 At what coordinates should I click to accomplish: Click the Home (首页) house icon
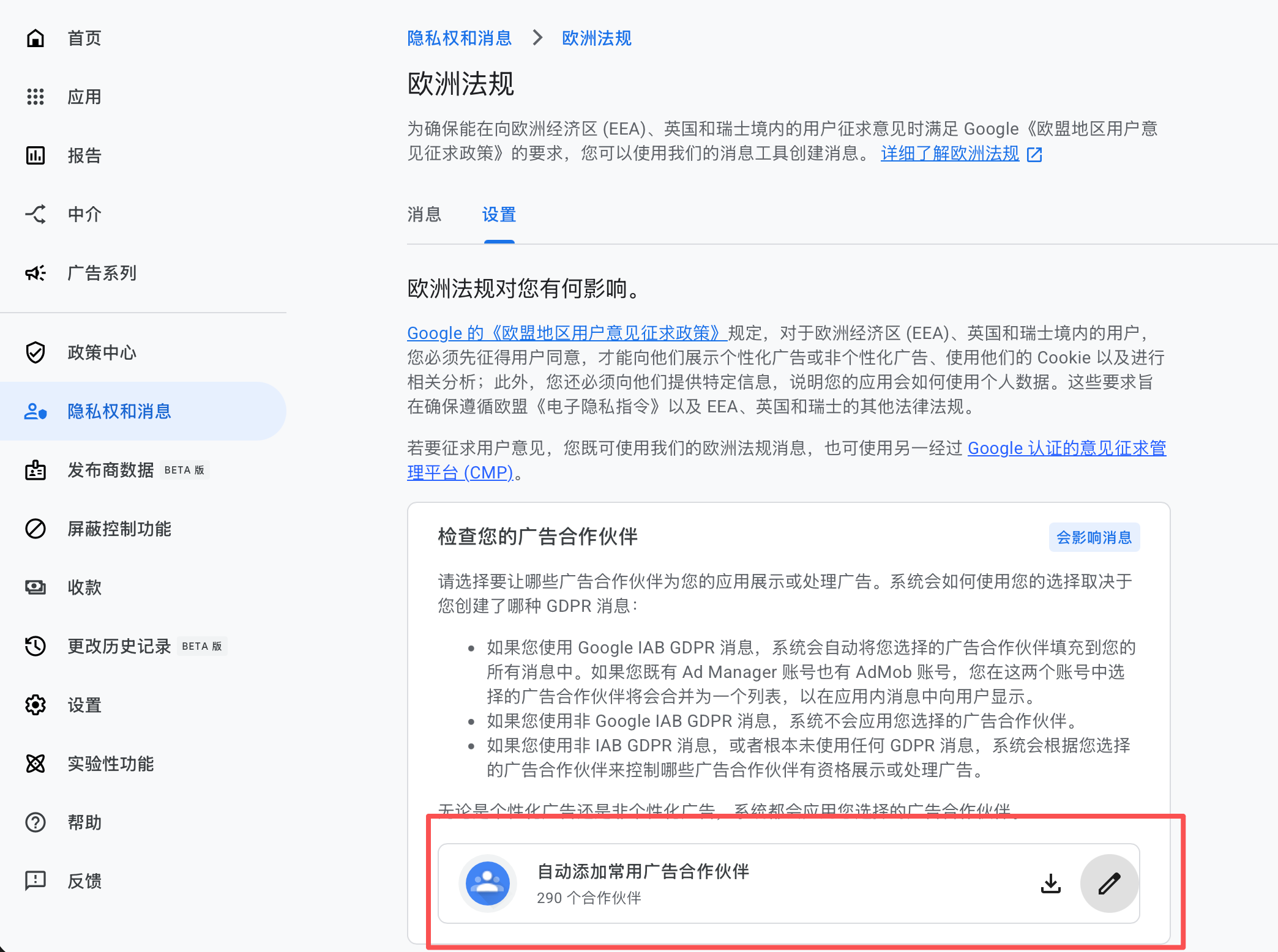[35, 38]
